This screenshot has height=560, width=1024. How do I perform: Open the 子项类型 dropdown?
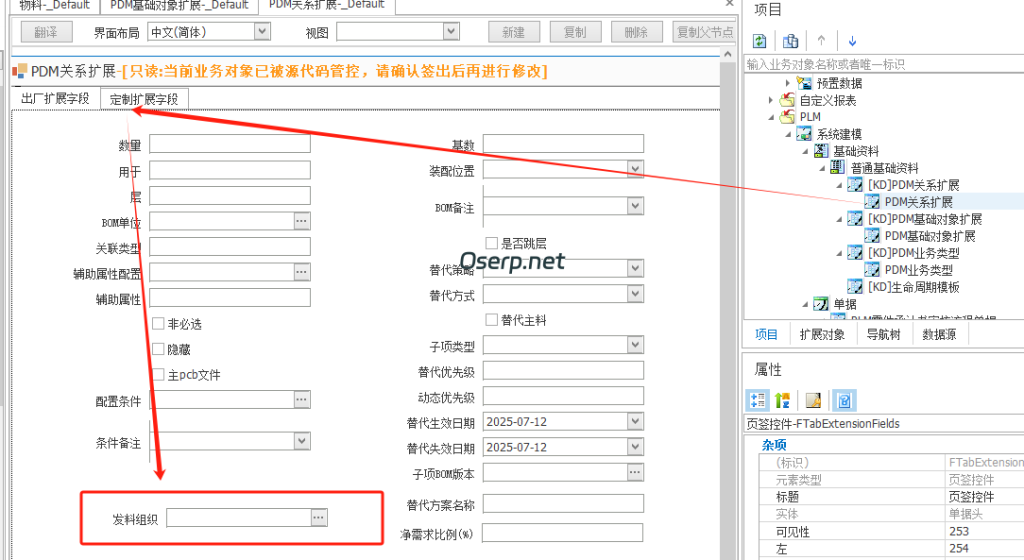pos(635,345)
